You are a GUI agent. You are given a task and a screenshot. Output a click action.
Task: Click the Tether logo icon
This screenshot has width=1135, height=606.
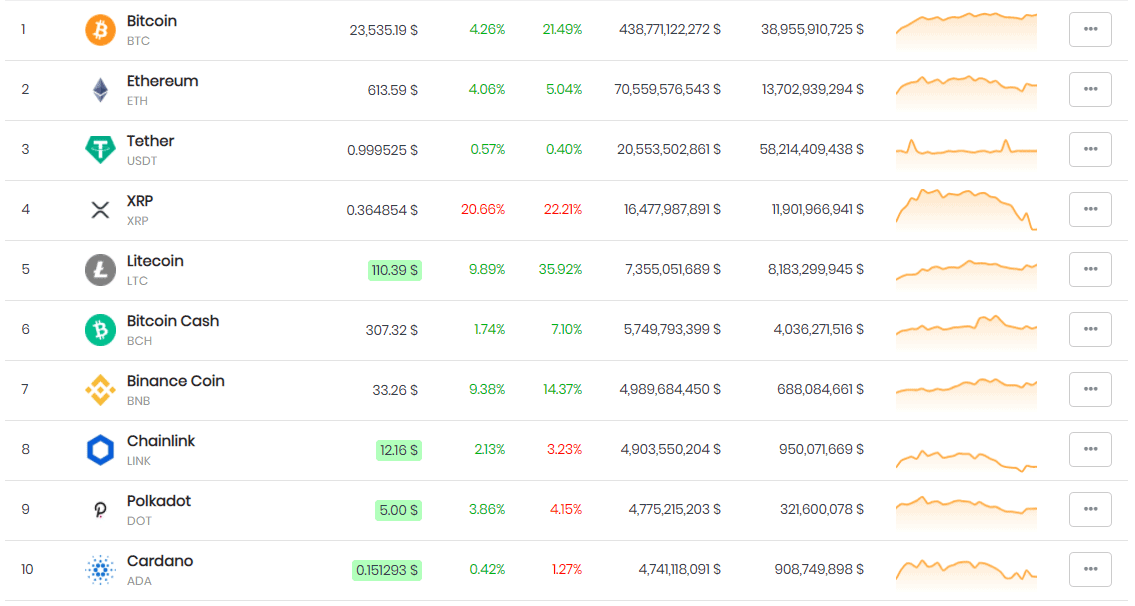click(100, 150)
